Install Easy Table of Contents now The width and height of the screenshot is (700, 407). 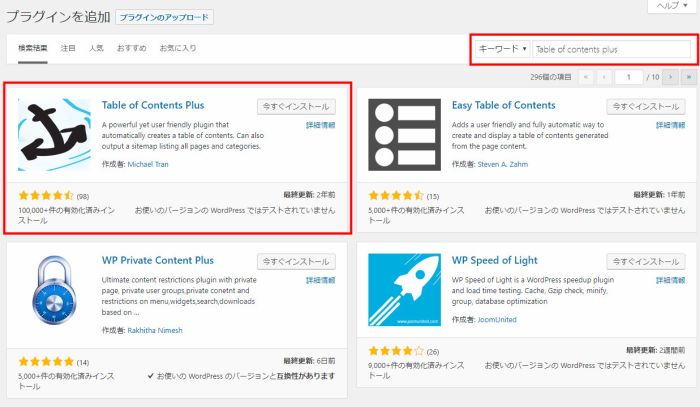coord(646,107)
